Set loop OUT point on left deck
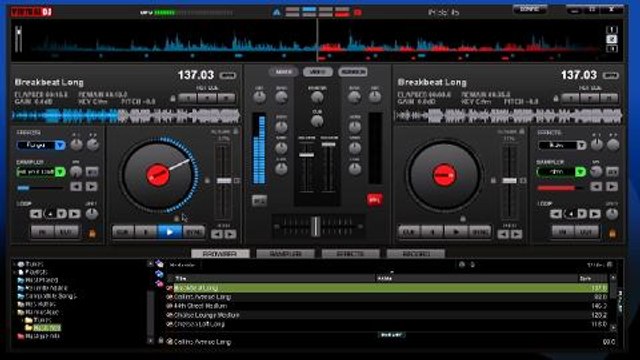Screen dimensions: 640x360 point(67,232)
